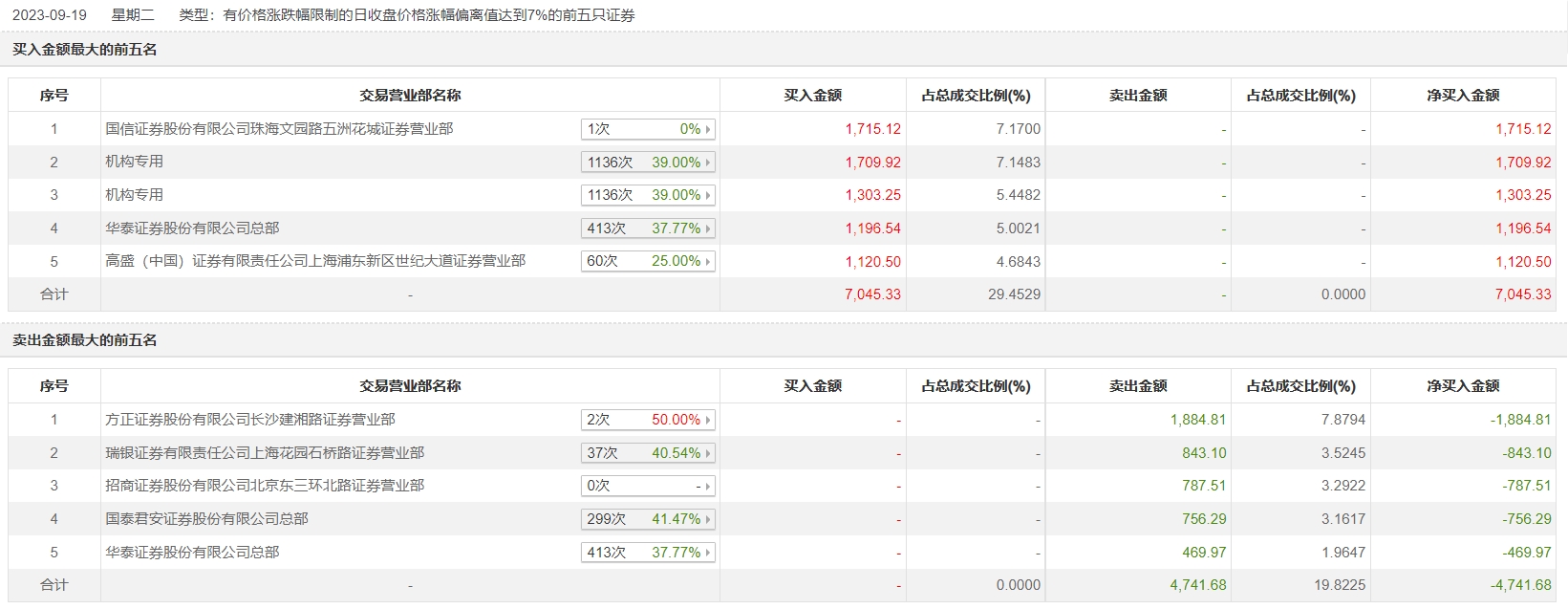Open 华泰证券股份有限公司总部 in the 469.97 row

pos(192,553)
